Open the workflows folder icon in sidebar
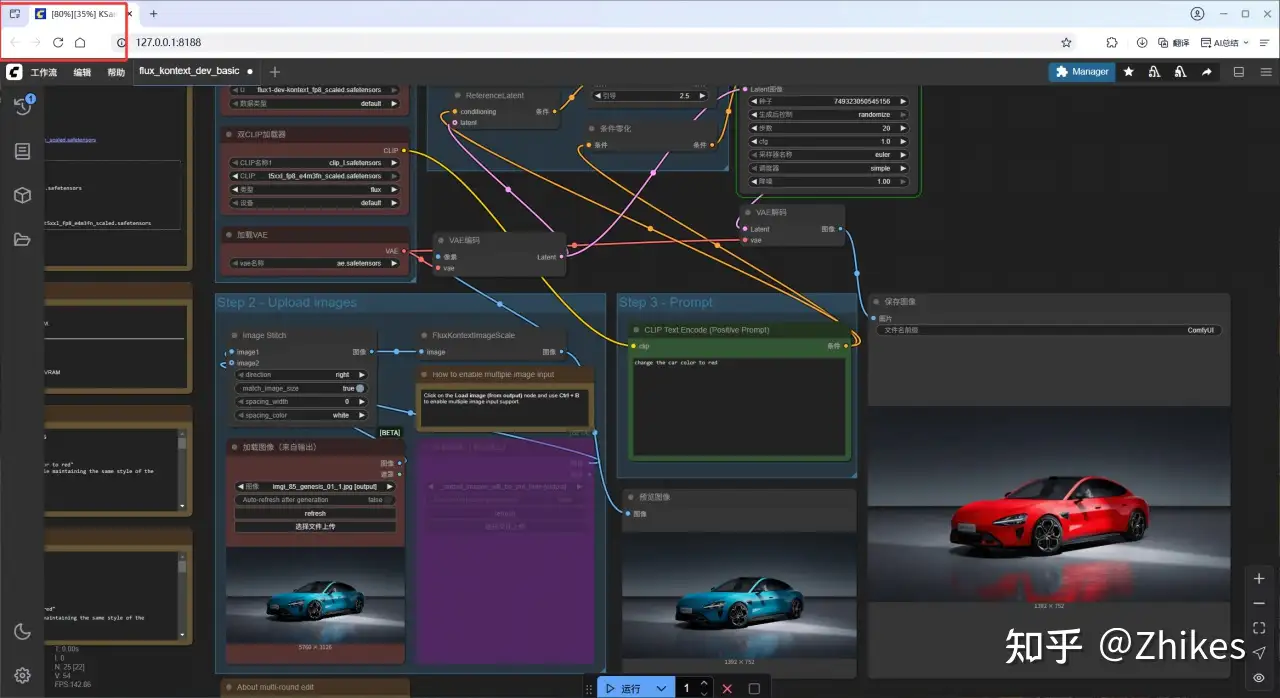The height and width of the screenshot is (698, 1280). [22, 239]
